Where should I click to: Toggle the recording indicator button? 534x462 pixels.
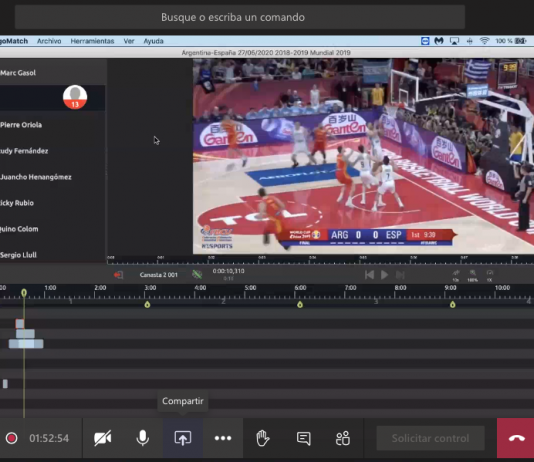pyautogui.click(x=12, y=438)
